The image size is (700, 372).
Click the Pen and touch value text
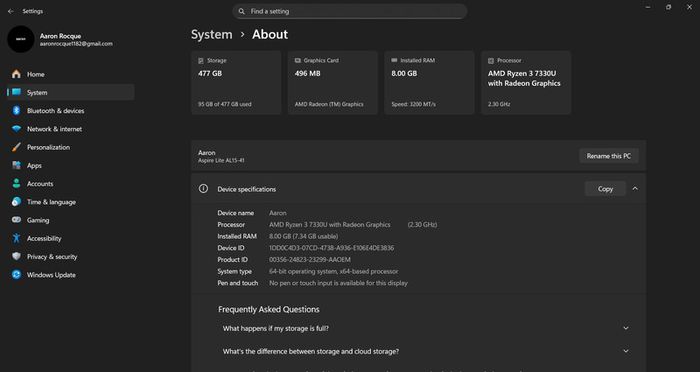(x=338, y=283)
